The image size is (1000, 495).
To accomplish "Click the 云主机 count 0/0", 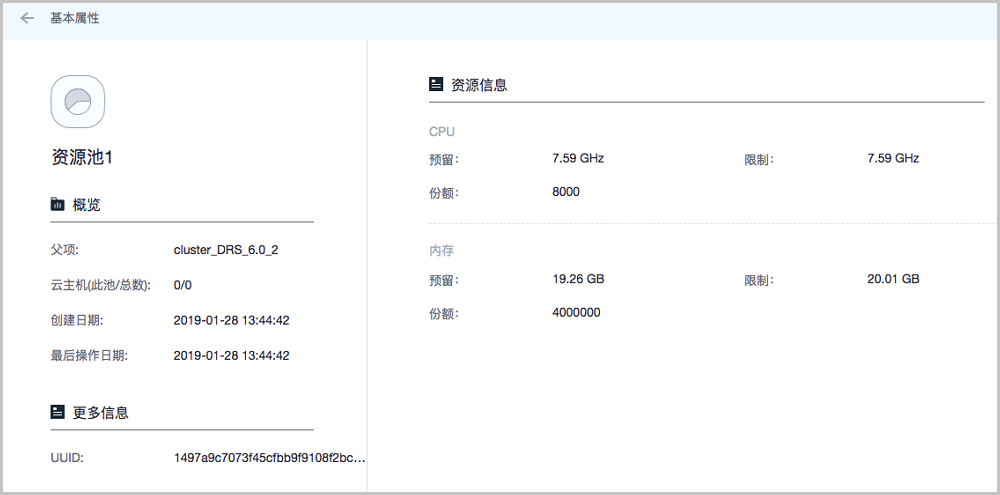I will pos(183,285).
